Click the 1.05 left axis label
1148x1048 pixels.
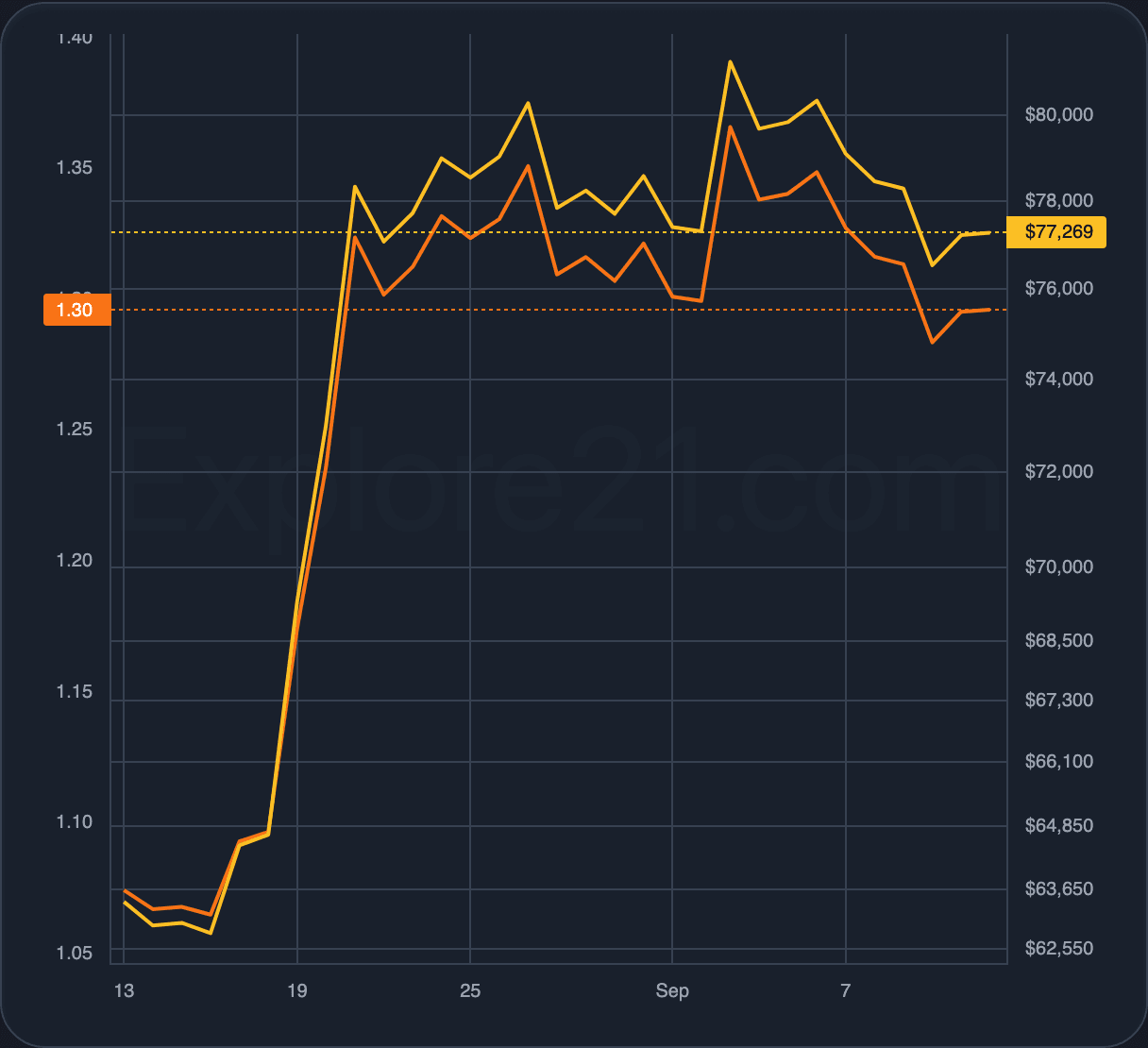pyautogui.click(x=75, y=954)
